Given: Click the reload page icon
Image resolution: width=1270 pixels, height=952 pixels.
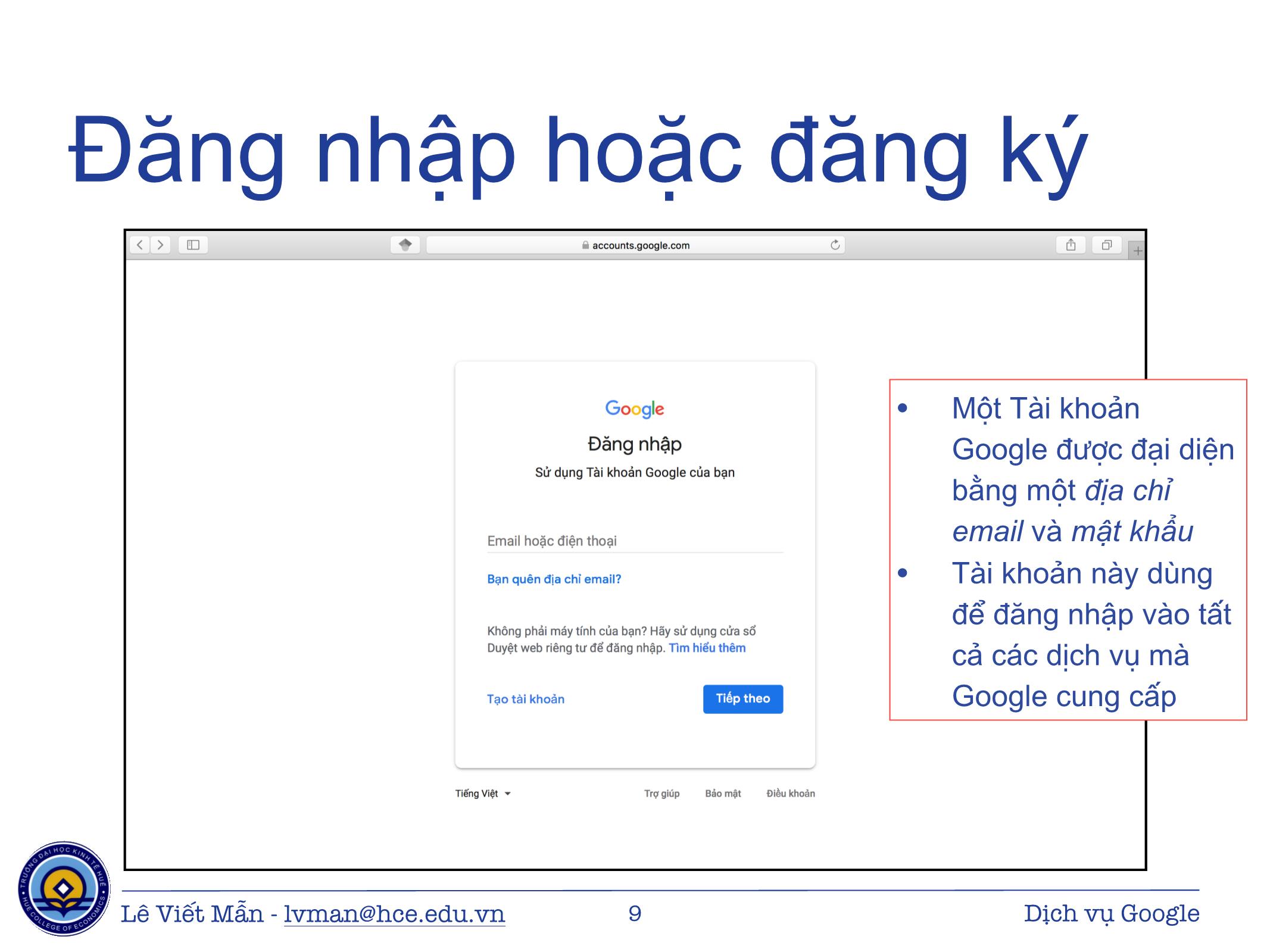Looking at the screenshot, I should click(835, 245).
